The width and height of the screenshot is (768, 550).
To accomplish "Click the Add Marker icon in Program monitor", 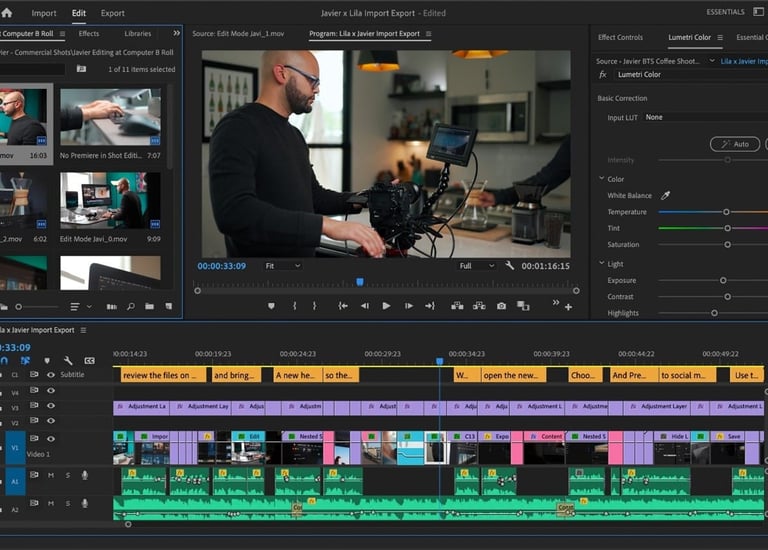I will pos(271,306).
